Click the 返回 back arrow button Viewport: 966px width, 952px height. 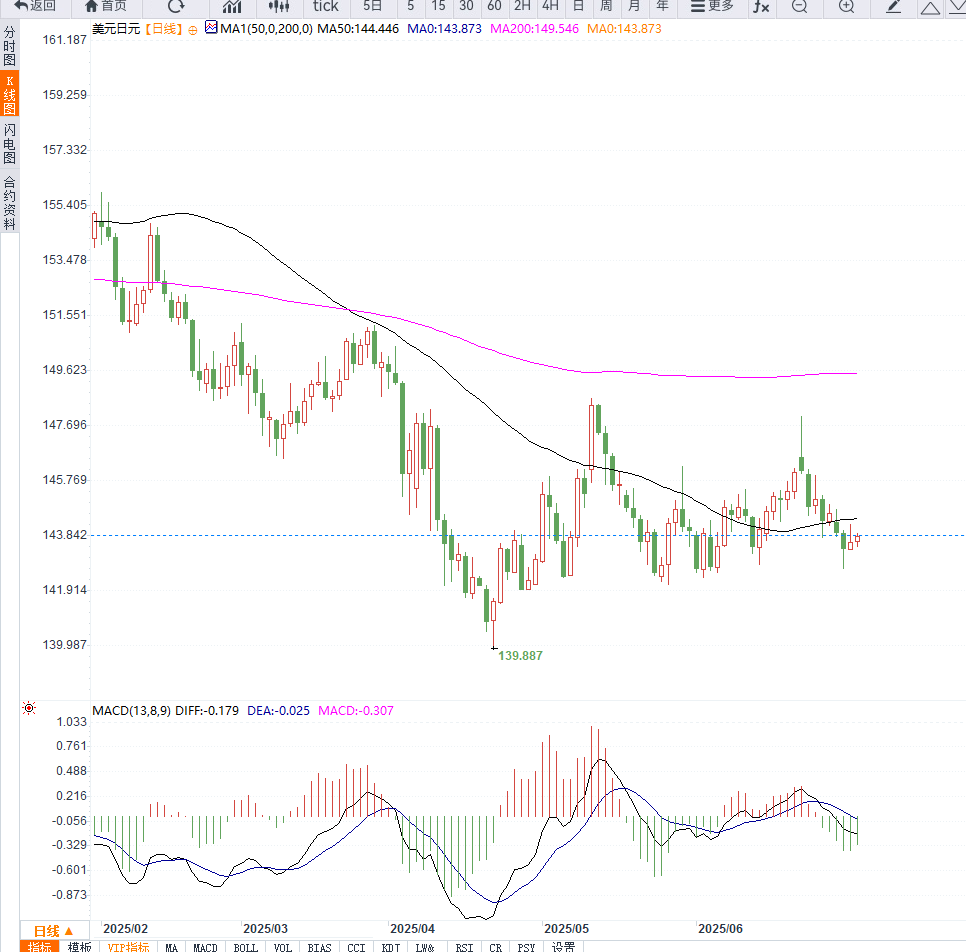[35, 6]
